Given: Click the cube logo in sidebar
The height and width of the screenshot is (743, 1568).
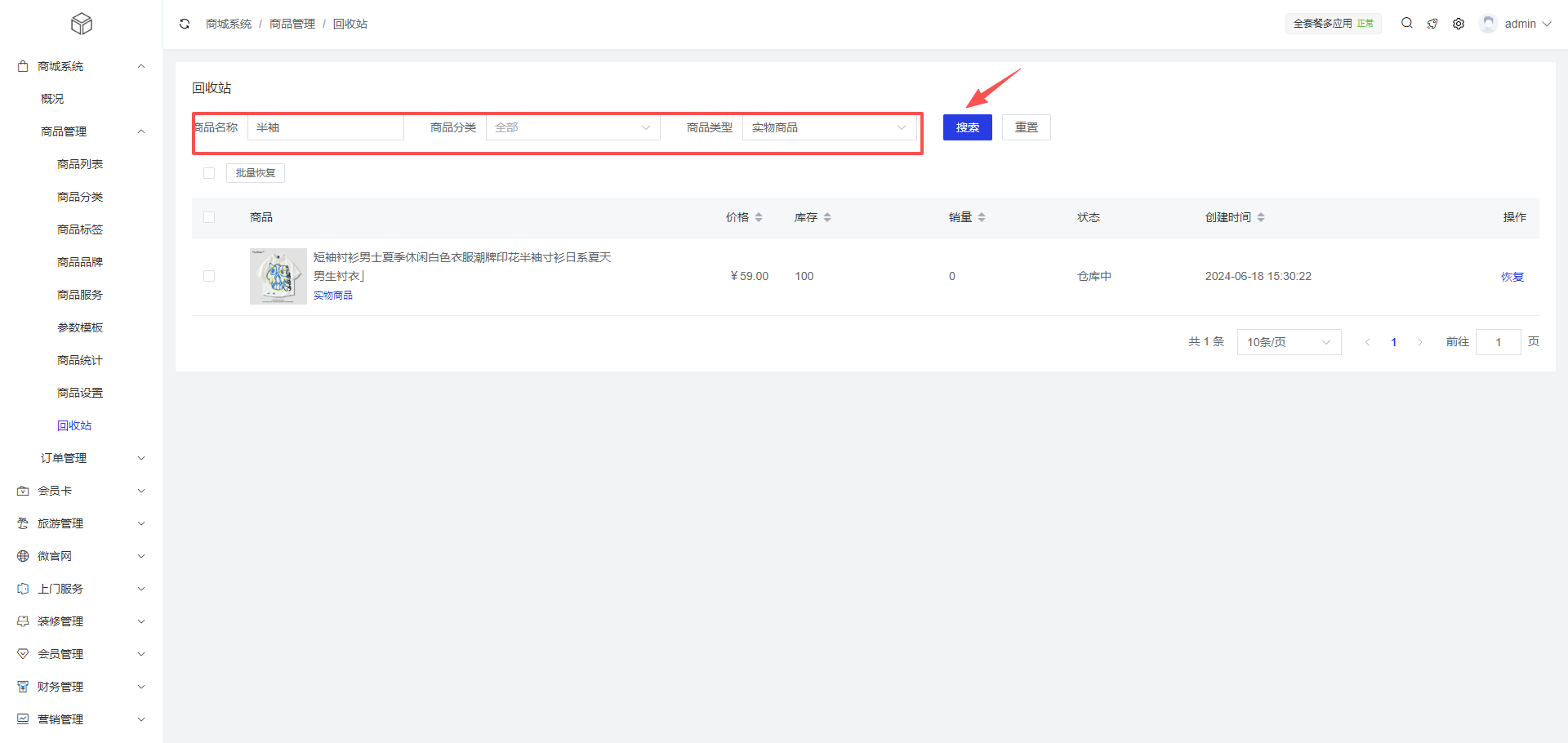Looking at the screenshot, I should coord(82,24).
